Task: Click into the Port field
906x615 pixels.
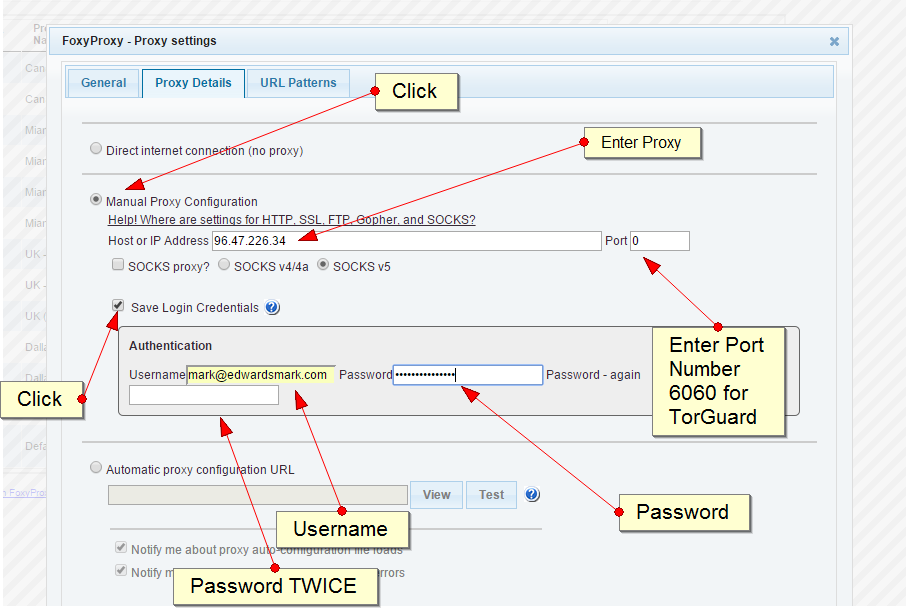Action: point(659,241)
